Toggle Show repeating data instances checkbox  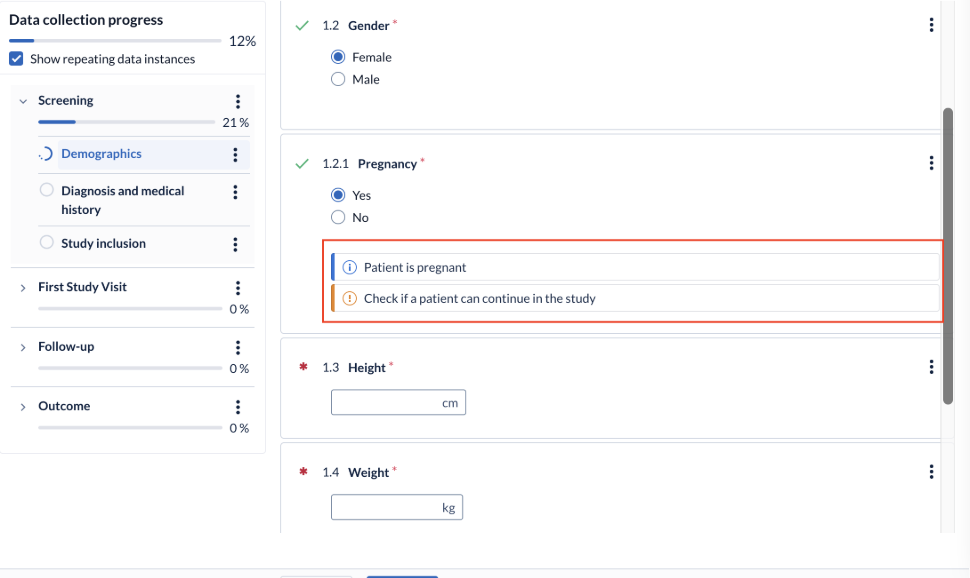[x=16, y=59]
